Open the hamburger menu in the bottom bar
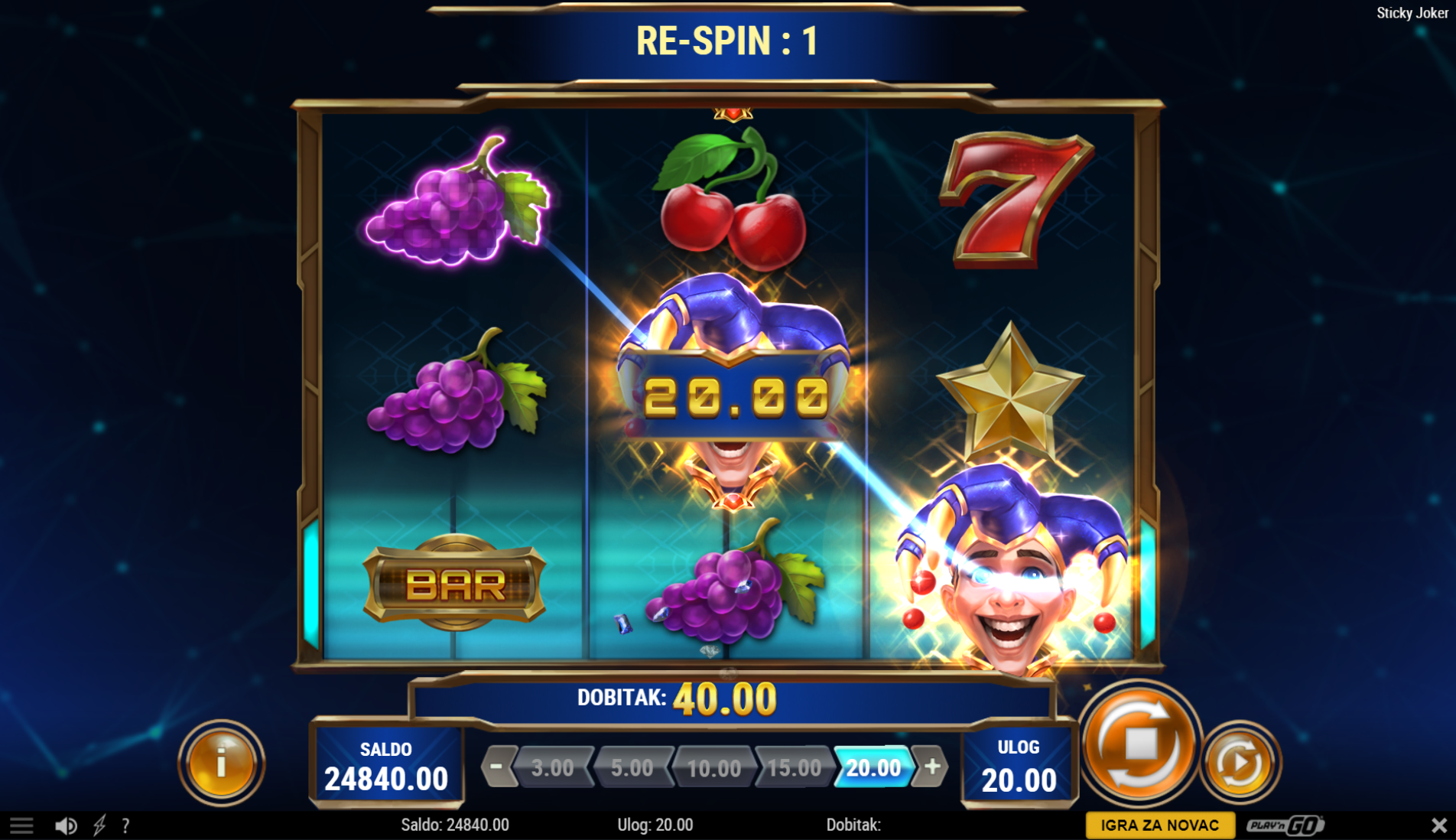Viewport: 1456px width, 840px height. [x=21, y=825]
